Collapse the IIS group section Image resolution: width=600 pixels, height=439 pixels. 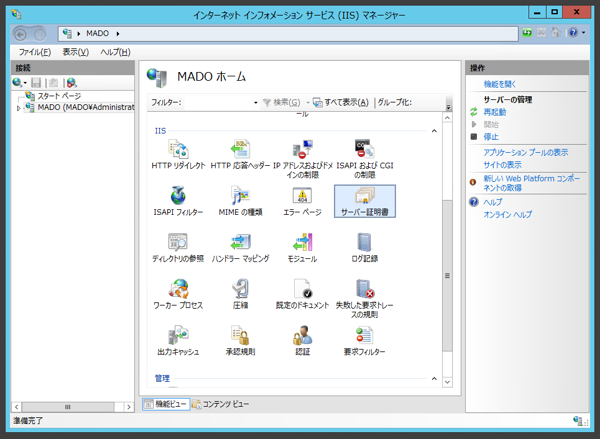[x=434, y=131]
